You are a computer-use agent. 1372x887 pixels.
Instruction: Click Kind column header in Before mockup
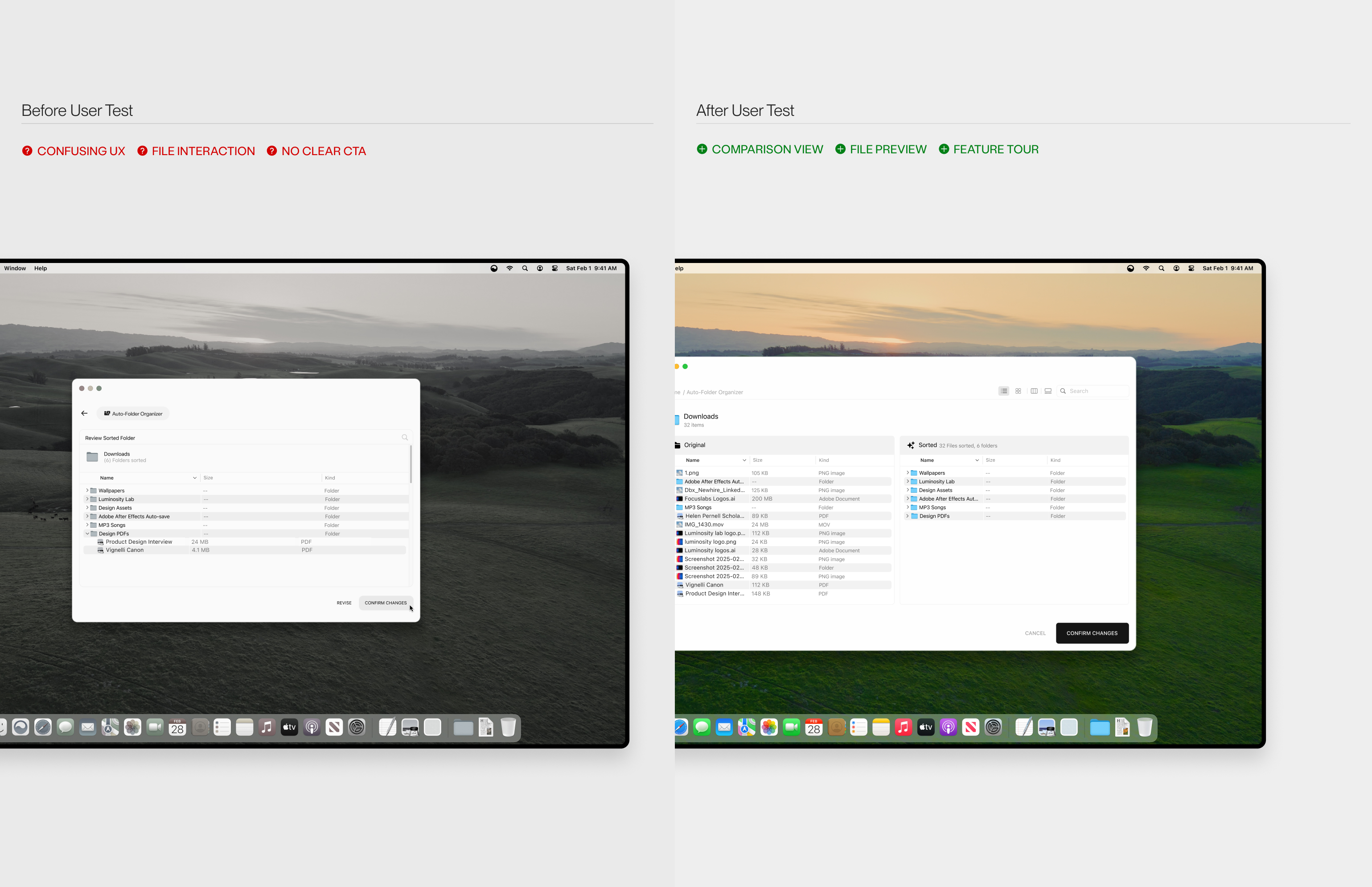coord(330,478)
